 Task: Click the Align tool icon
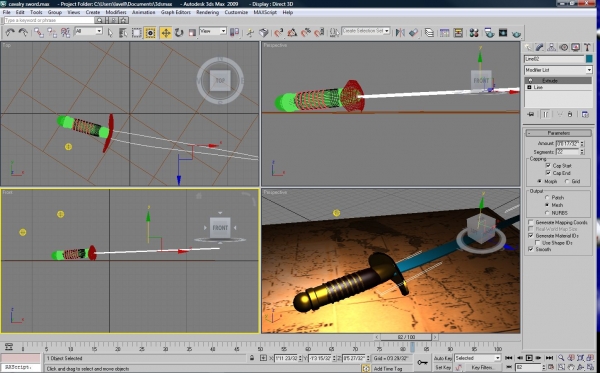[413, 33]
